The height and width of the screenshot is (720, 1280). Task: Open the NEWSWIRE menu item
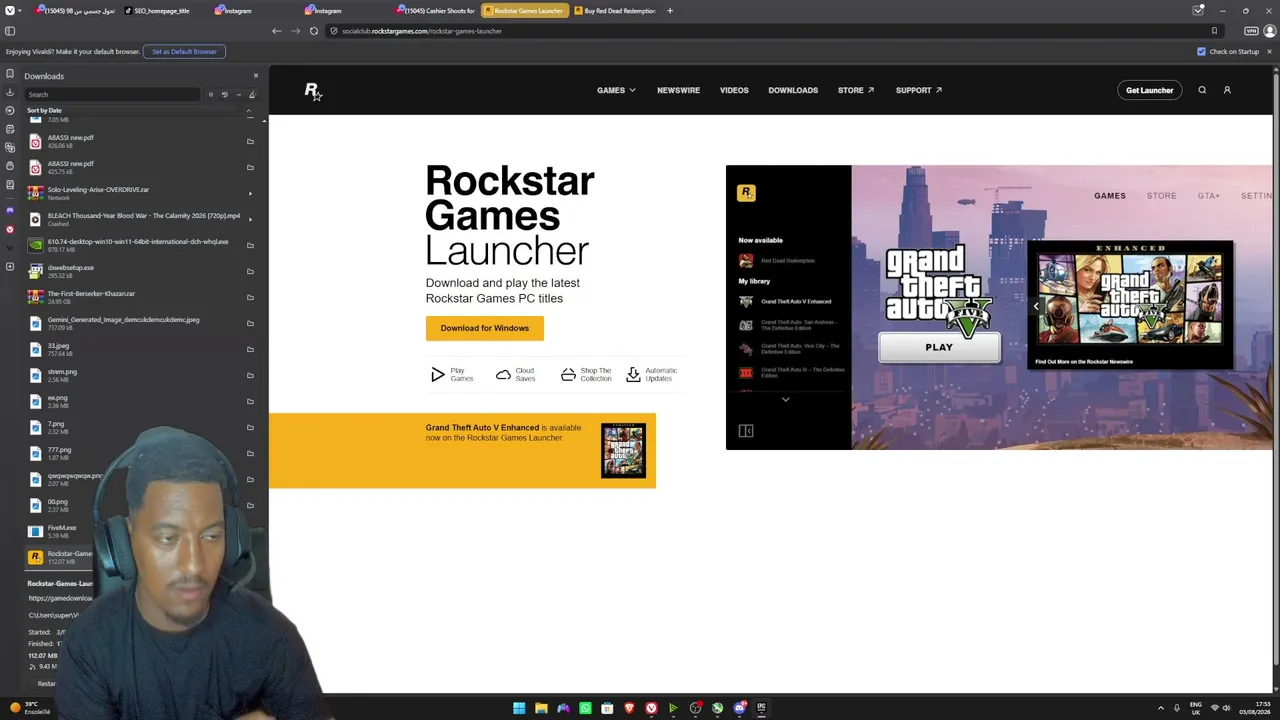click(678, 90)
